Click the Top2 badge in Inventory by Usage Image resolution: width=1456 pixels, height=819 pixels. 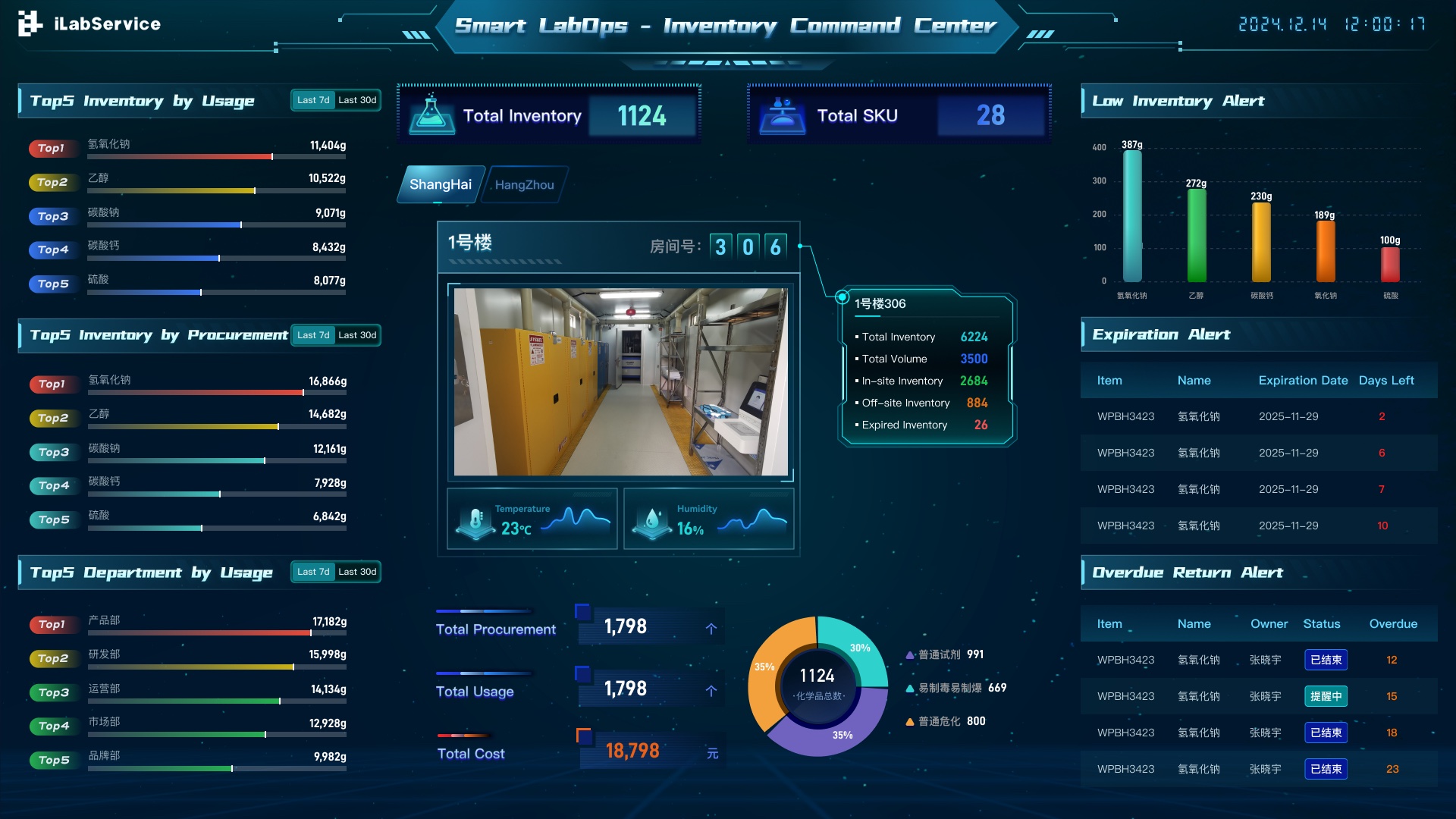tap(52, 182)
